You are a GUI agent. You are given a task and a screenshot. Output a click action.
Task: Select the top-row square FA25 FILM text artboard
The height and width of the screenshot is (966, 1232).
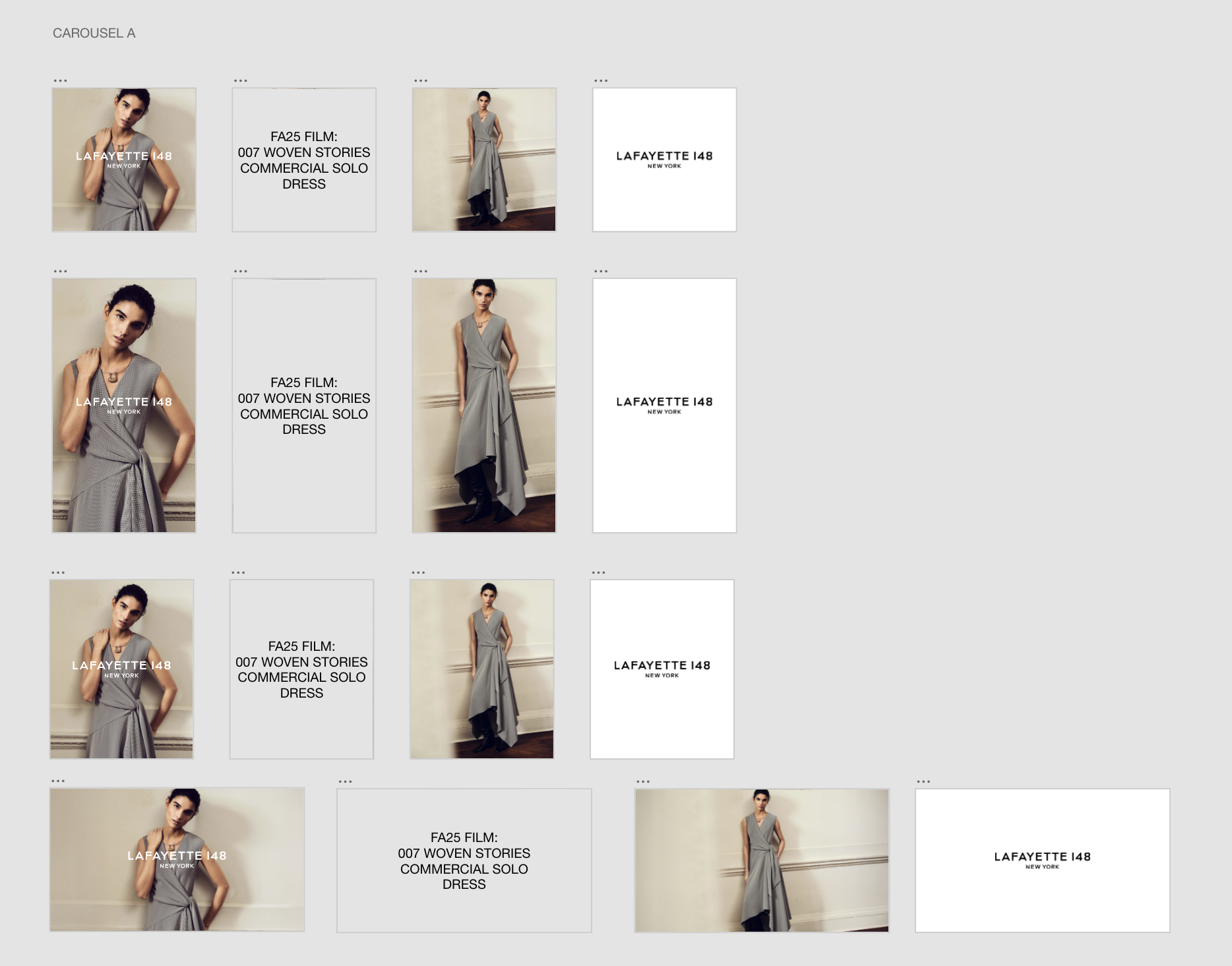304,160
